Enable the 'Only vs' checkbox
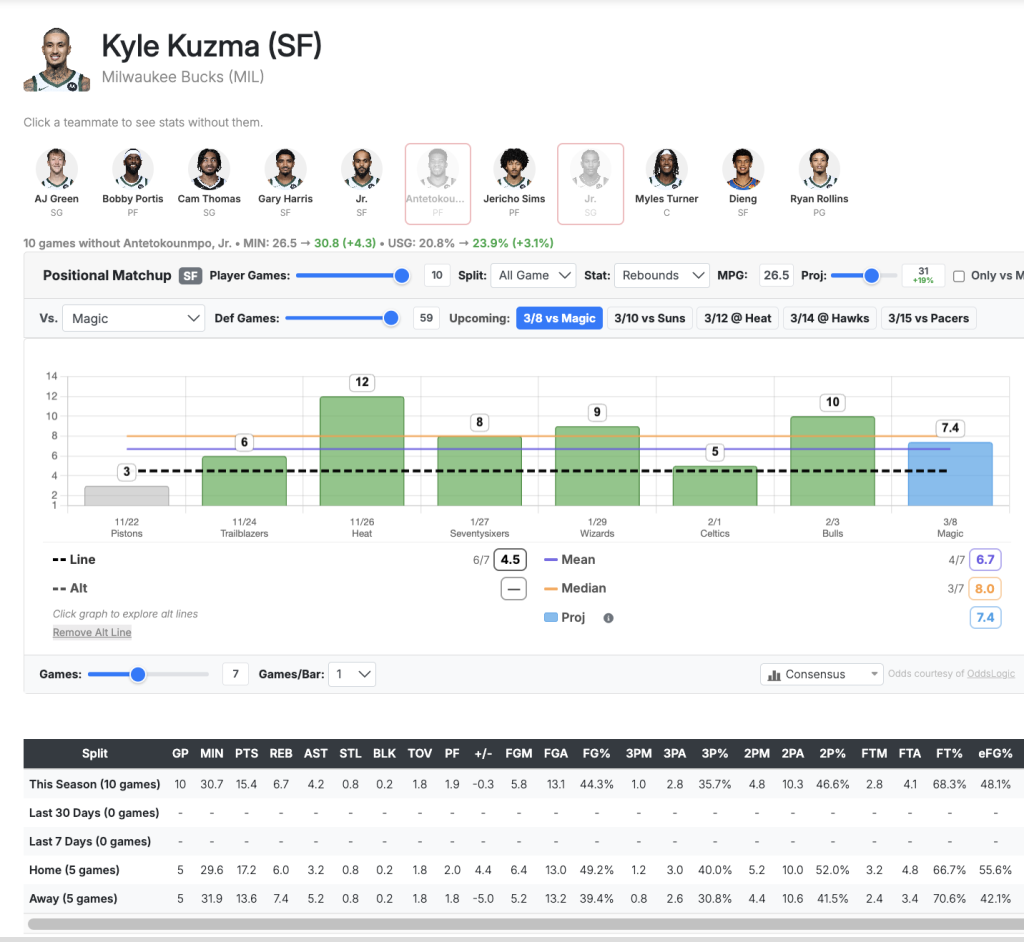Image resolution: width=1024 pixels, height=942 pixels. click(x=959, y=276)
